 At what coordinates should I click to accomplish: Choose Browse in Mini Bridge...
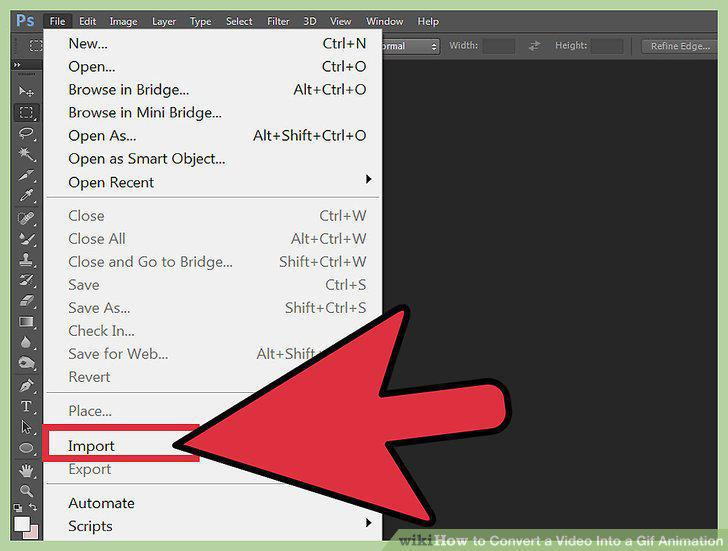[x=214, y=113]
